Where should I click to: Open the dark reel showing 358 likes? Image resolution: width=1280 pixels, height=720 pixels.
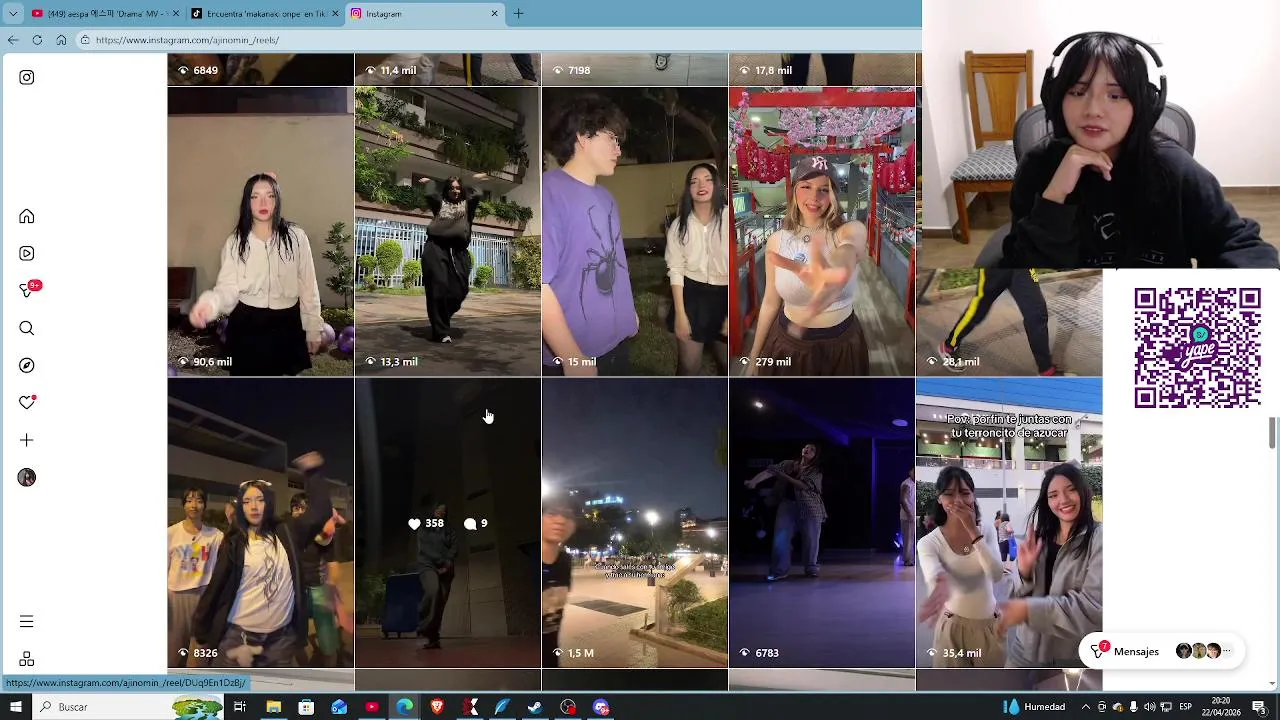point(447,522)
